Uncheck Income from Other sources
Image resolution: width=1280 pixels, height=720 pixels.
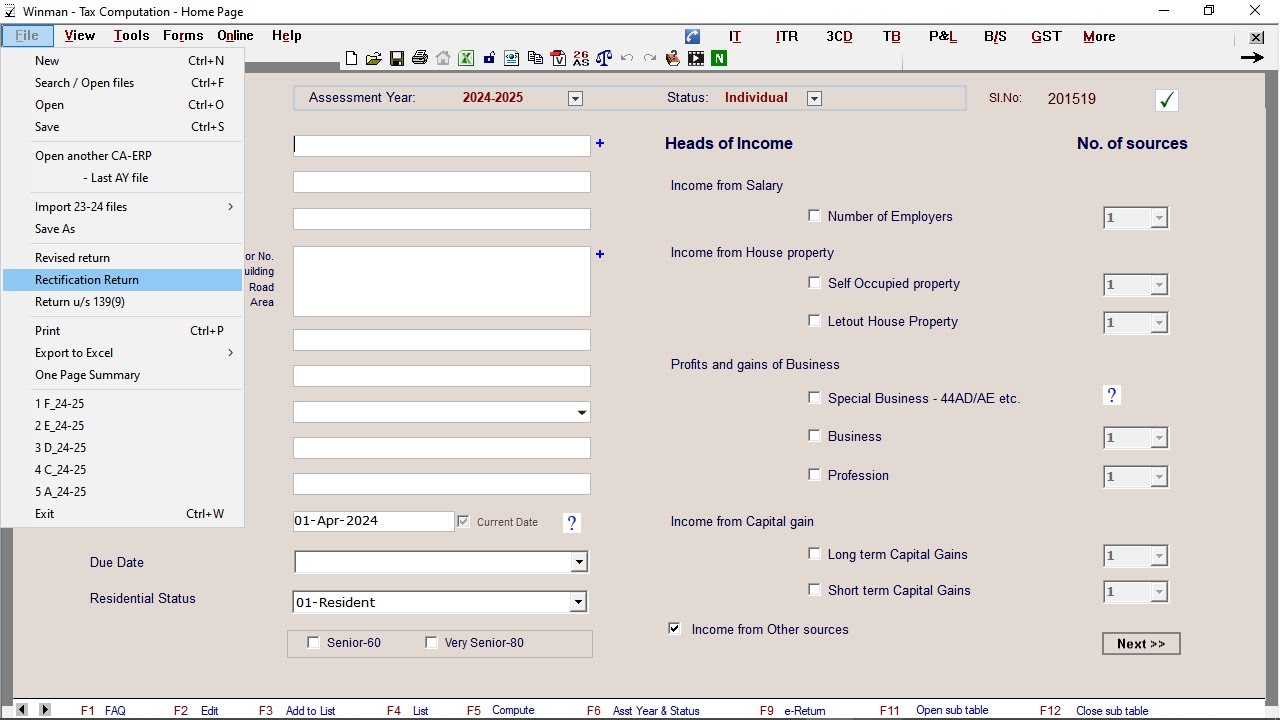(x=675, y=629)
